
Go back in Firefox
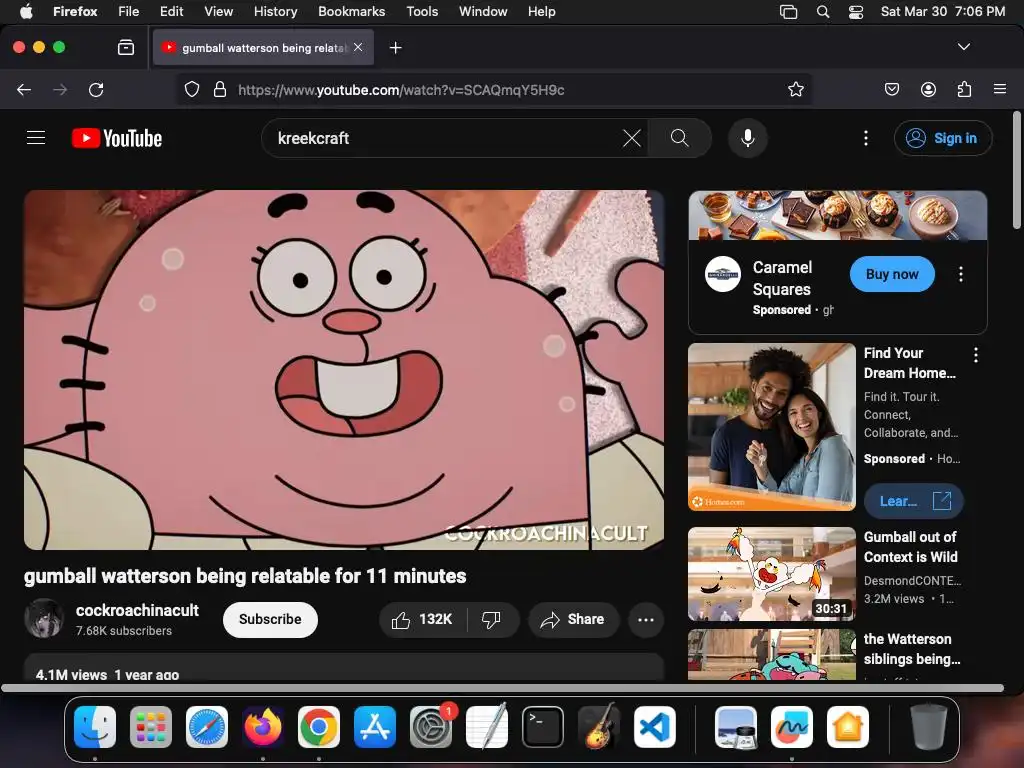24,89
